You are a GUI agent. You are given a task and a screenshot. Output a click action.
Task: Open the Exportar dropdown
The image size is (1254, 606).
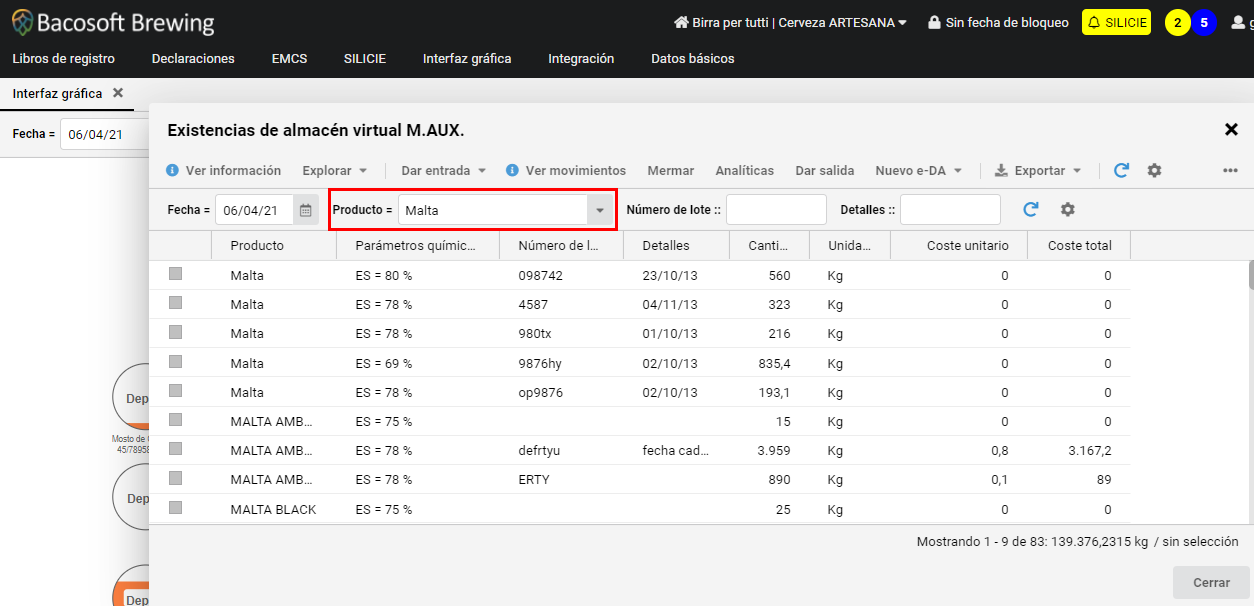[1038, 171]
